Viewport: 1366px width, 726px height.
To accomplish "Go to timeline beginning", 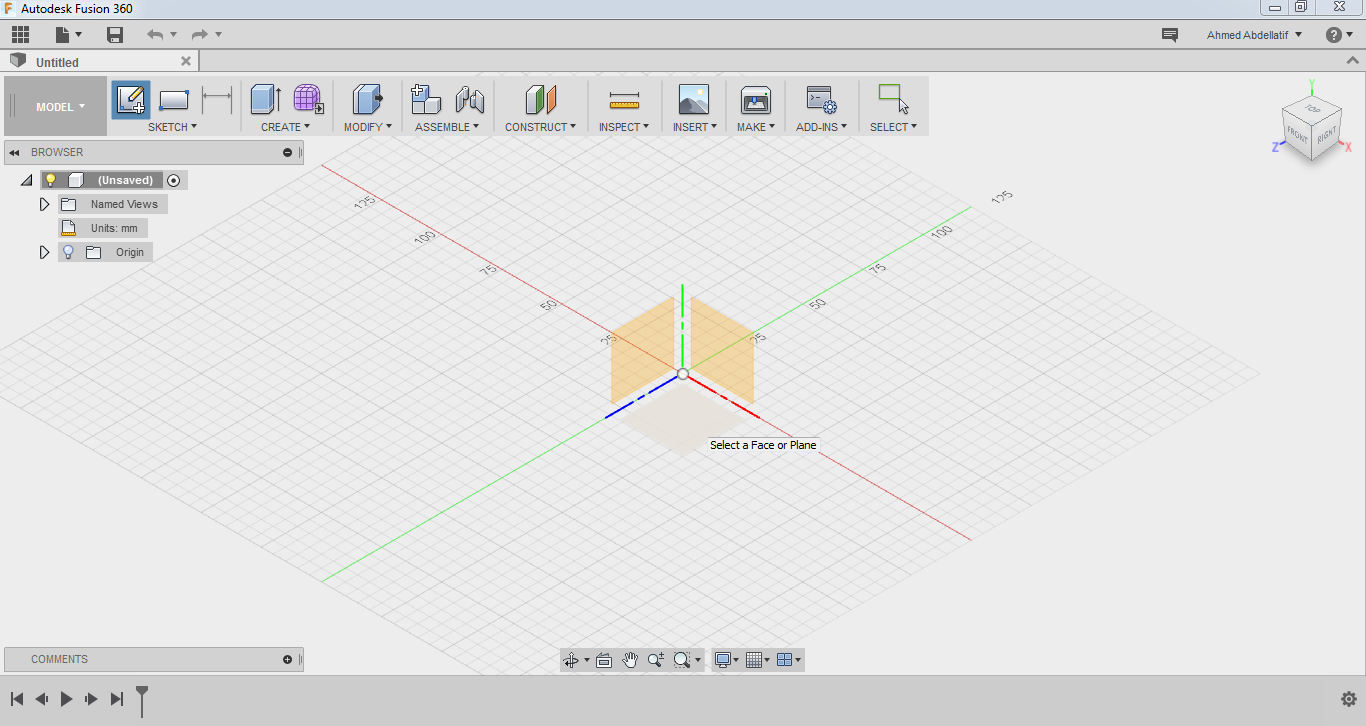I will coord(17,699).
